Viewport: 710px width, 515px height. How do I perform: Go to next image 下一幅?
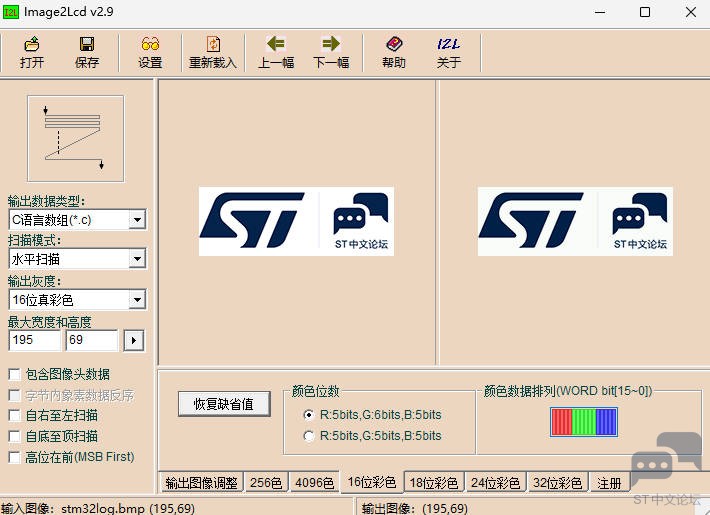(331, 53)
